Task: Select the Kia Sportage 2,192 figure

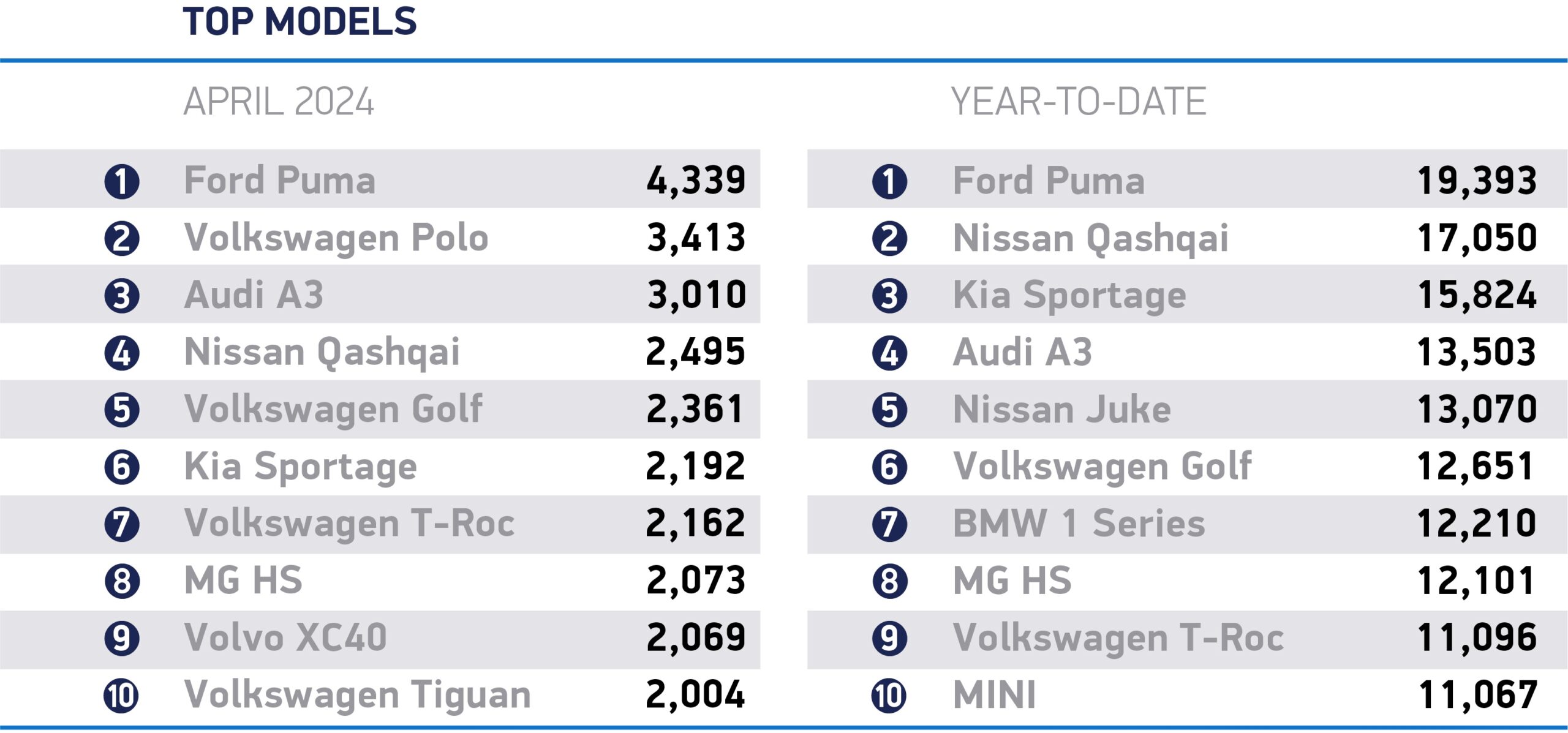Action: [x=695, y=467]
